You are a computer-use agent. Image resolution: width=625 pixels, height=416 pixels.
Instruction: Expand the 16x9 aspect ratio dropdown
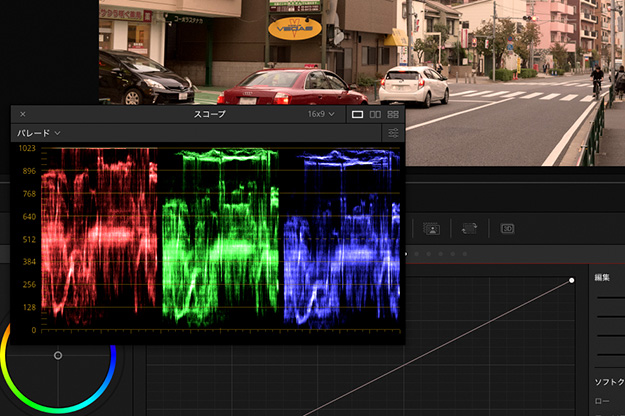pyautogui.click(x=321, y=115)
